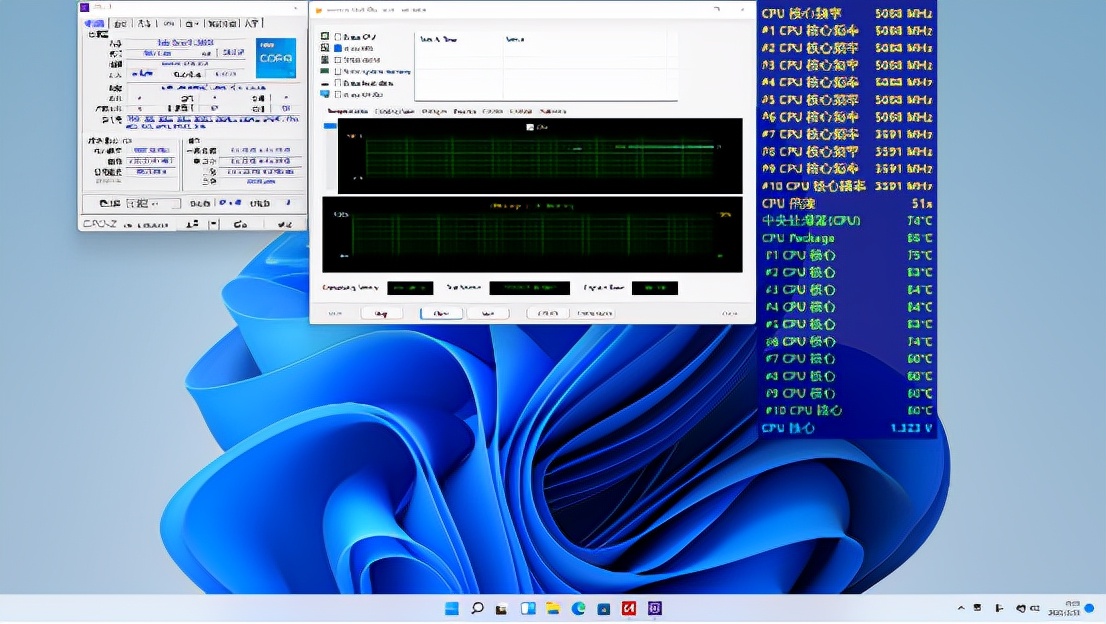The image size is (1106, 624).
Task: Show hidden system tray icons
Action: point(961,608)
